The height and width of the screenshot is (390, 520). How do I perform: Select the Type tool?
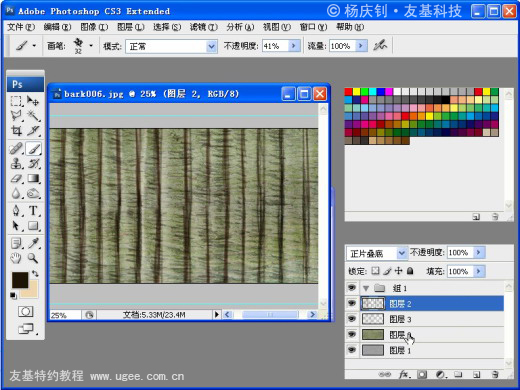click(x=33, y=211)
